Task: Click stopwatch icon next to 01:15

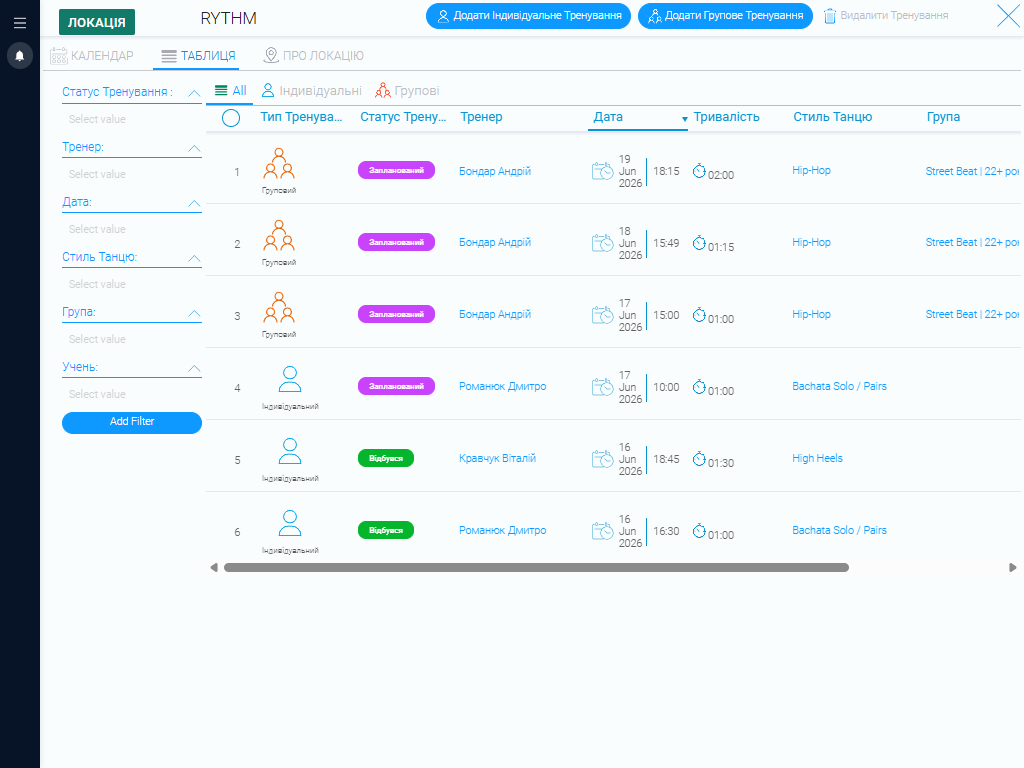Action: 699,243
